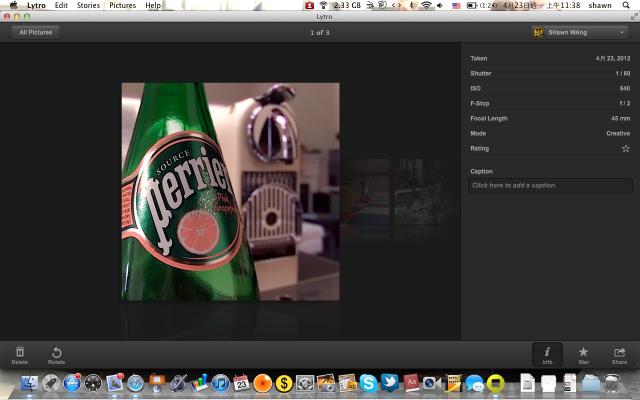Open Keynote podium icon in dock

coord(157,383)
